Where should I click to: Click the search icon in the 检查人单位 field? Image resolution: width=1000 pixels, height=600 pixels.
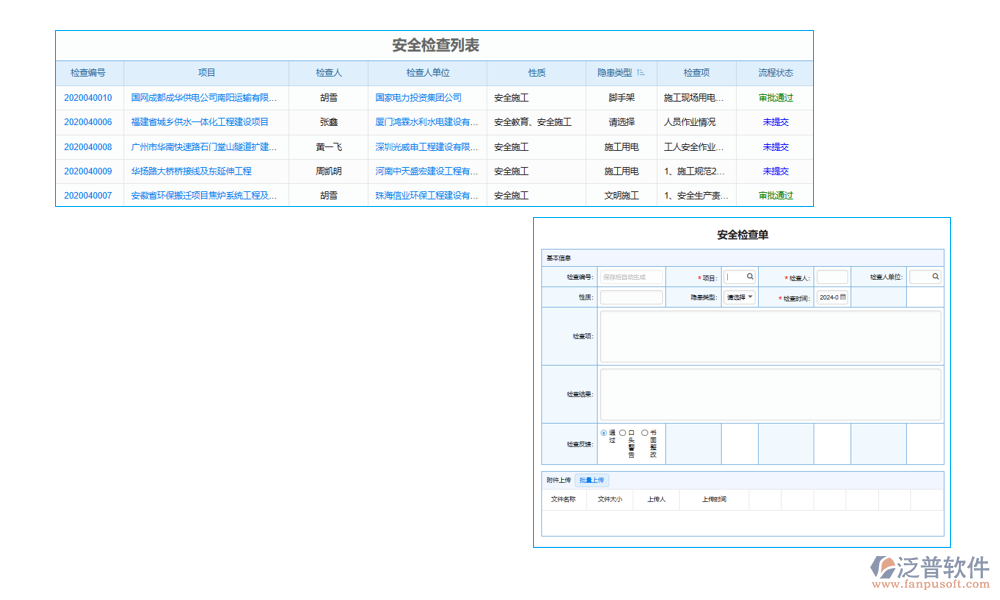tap(935, 277)
